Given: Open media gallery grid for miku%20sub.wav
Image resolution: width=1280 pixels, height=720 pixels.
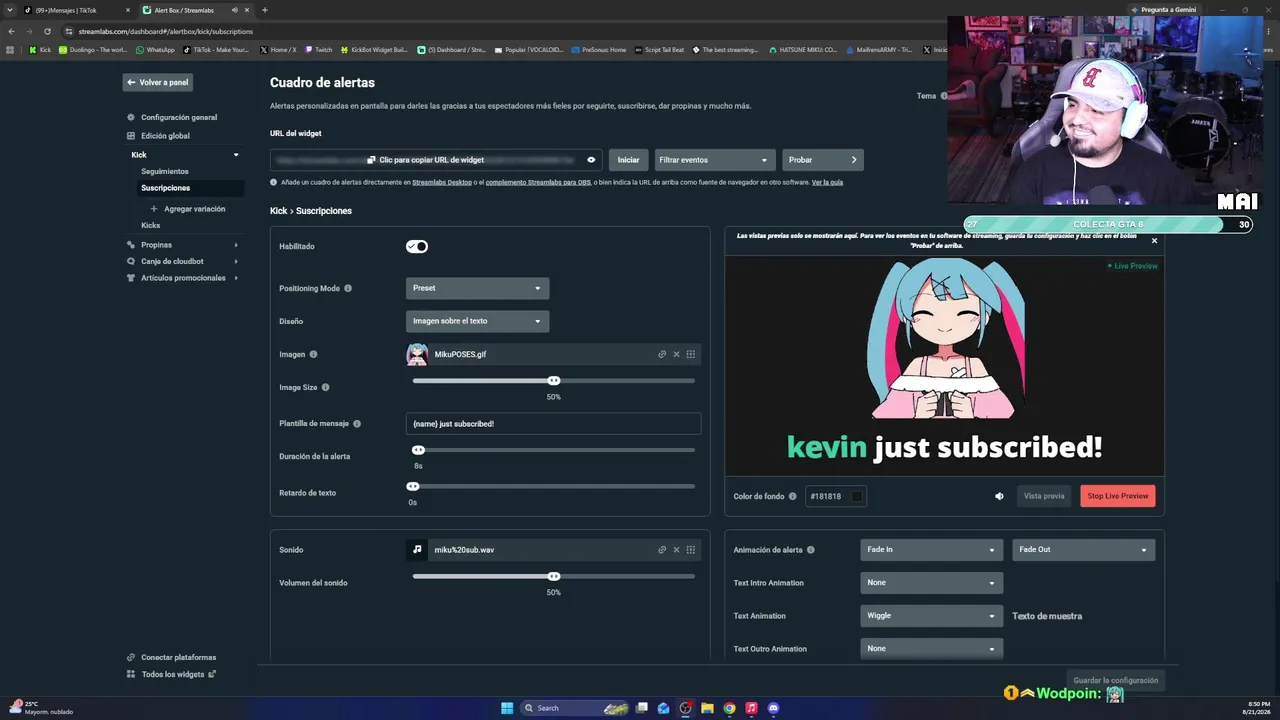Looking at the screenshot, I should point(690,550).
